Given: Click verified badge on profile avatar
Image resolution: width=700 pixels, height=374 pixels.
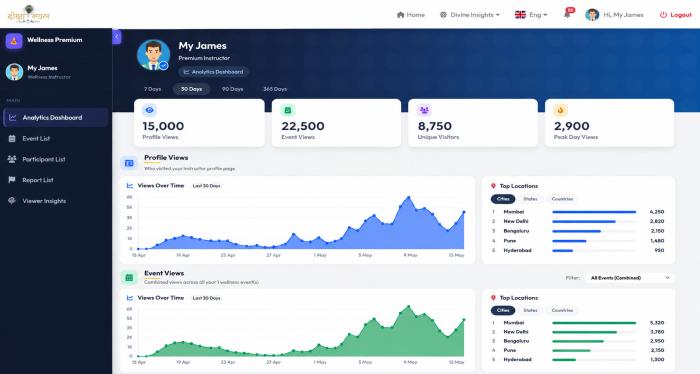Looking at the screenshot, I should tap(164, 66).
